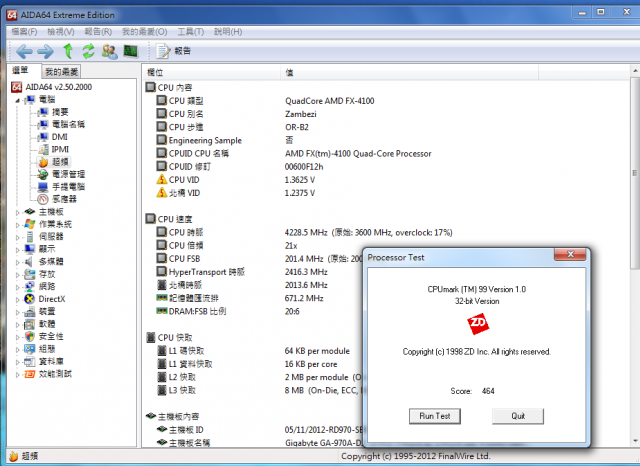Open the 報告(R) menu
Image resolution: width=640 pixels, height=466 pixels.
click(x=98, y=32)
